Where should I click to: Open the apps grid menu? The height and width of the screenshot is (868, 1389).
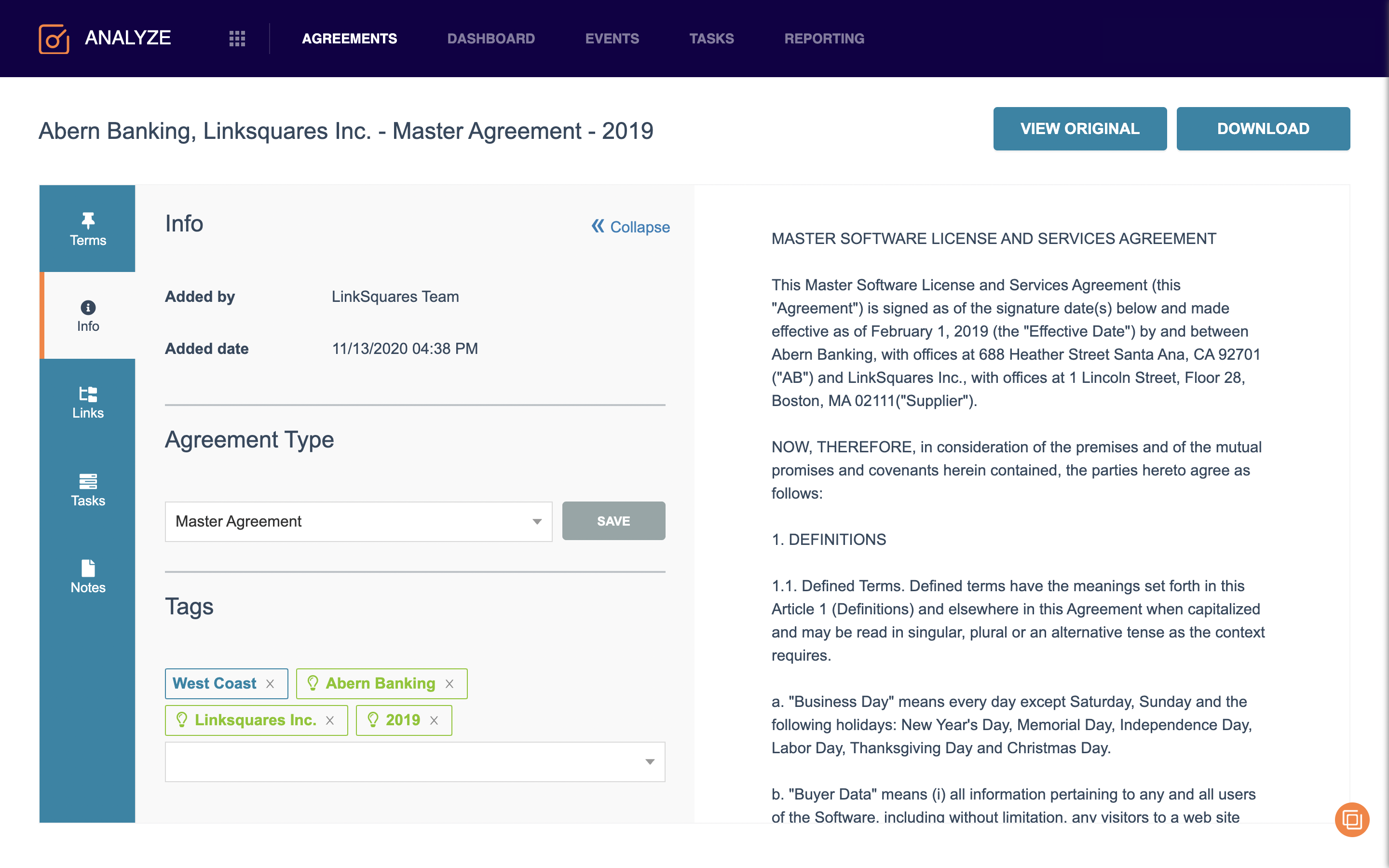click(237, 39)
